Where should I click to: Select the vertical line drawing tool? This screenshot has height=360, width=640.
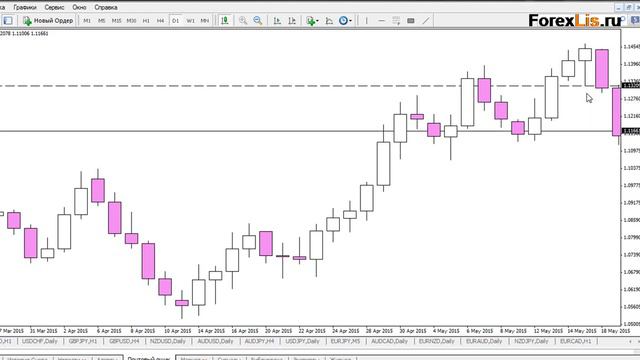coord(367,20)
